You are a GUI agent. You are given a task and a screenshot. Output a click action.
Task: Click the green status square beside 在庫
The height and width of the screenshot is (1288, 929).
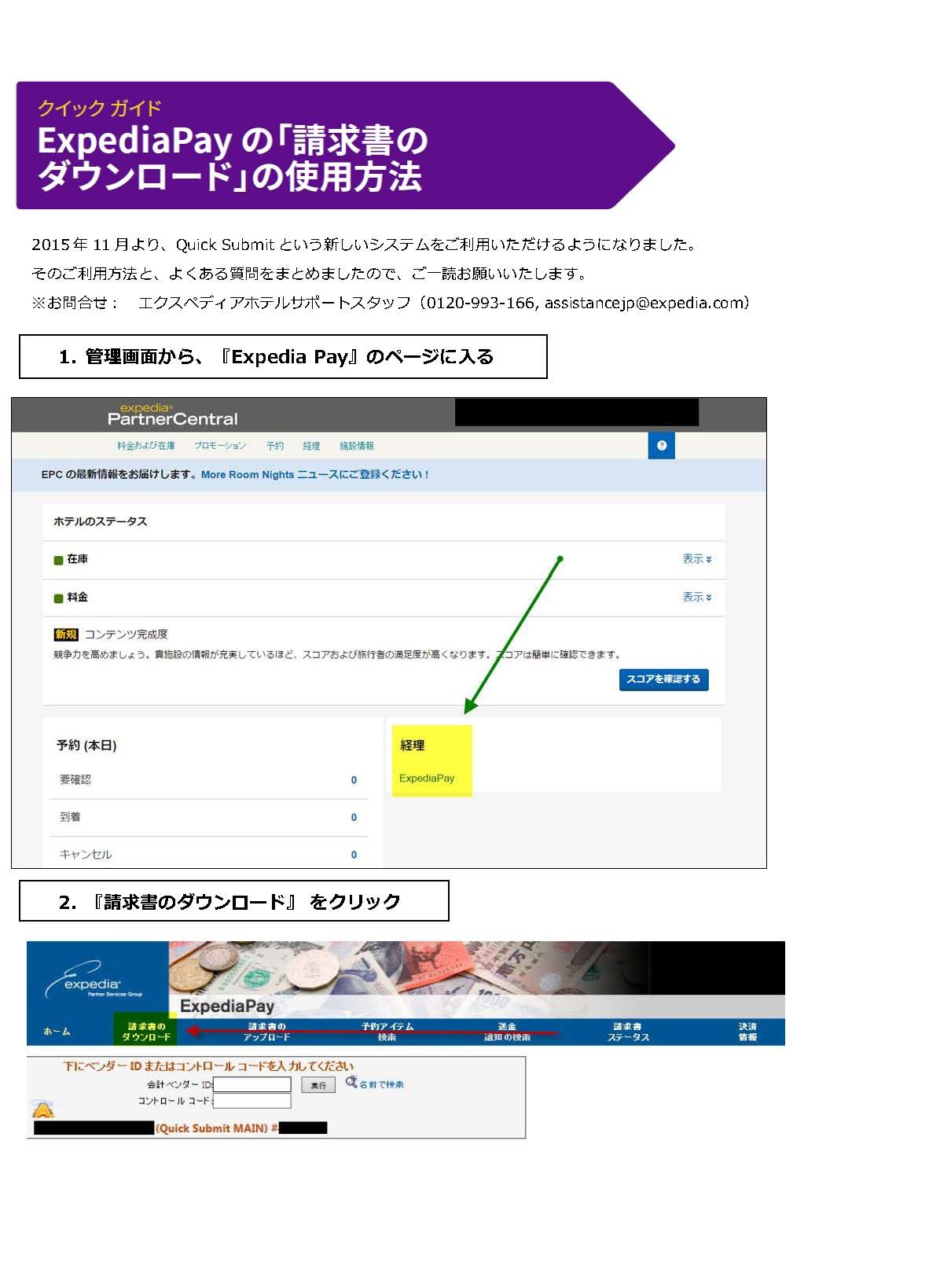(x=58, y=560)
